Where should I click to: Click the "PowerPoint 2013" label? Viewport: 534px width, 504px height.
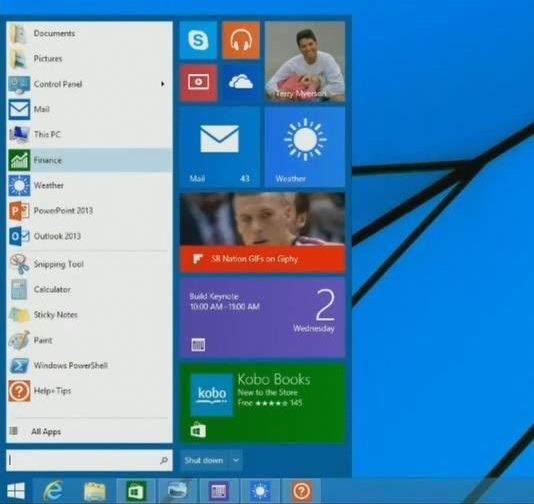63,210
